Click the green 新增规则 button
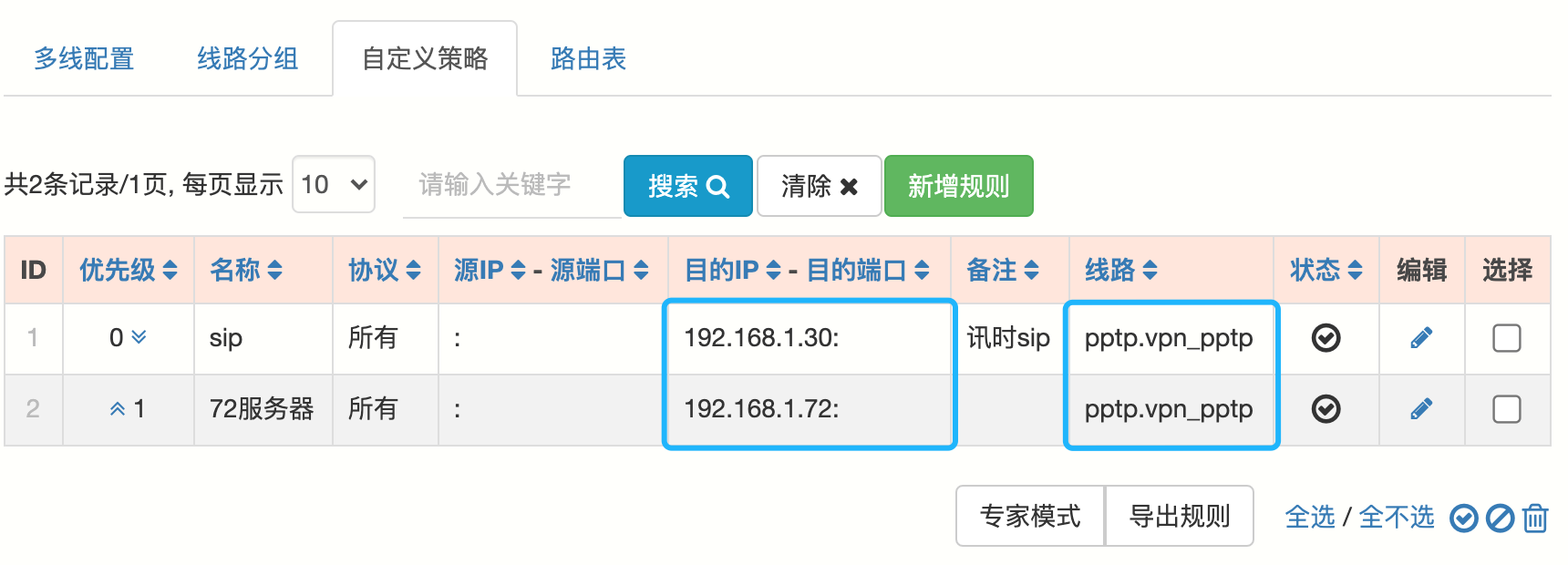The height and width of the screenshot is (565, 1568). pyautogui.click(x=958, y=186)
